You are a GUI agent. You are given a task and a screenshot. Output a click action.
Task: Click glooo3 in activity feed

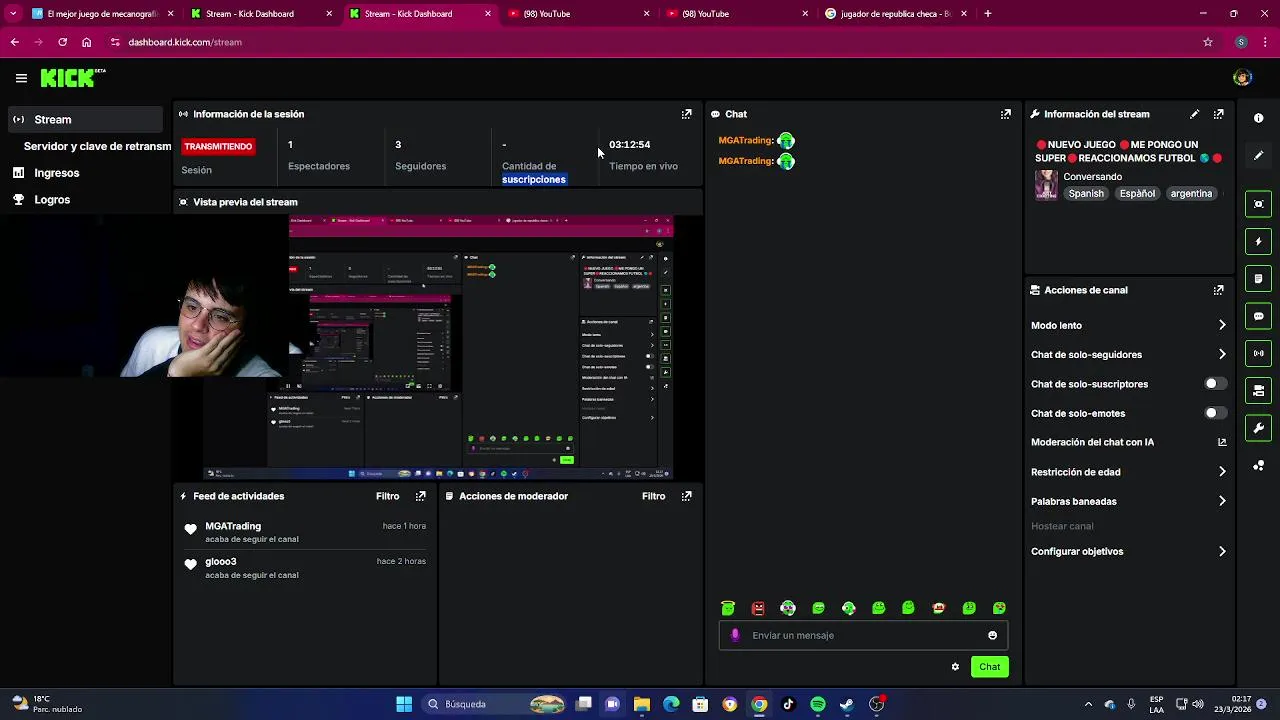pyautogui.click(x=221, y=562)
